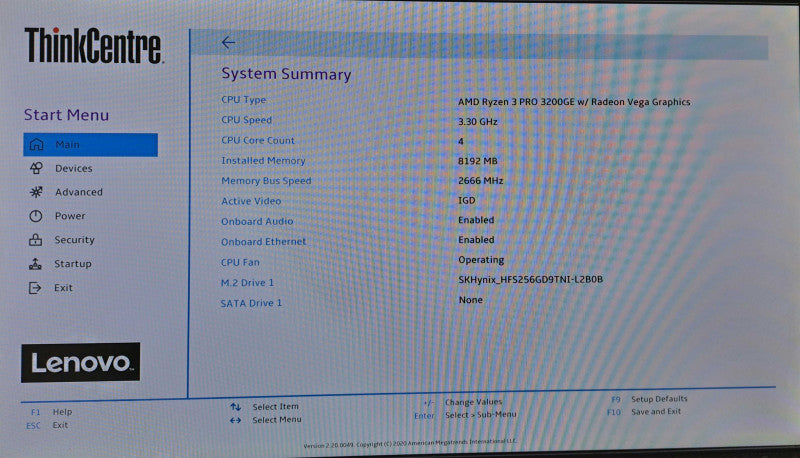Click the M.2 Drive 1 label
The image size is (800, 458).
pyautogui.click(x=247, y=283)
